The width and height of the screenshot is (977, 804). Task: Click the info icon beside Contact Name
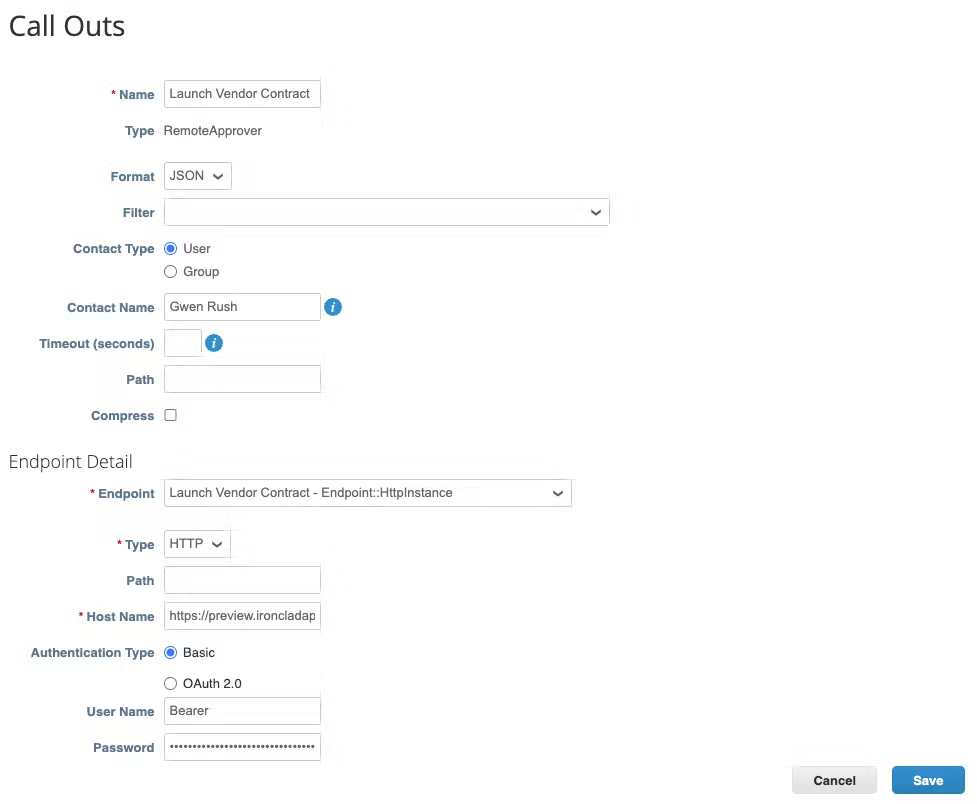[333, 307]
